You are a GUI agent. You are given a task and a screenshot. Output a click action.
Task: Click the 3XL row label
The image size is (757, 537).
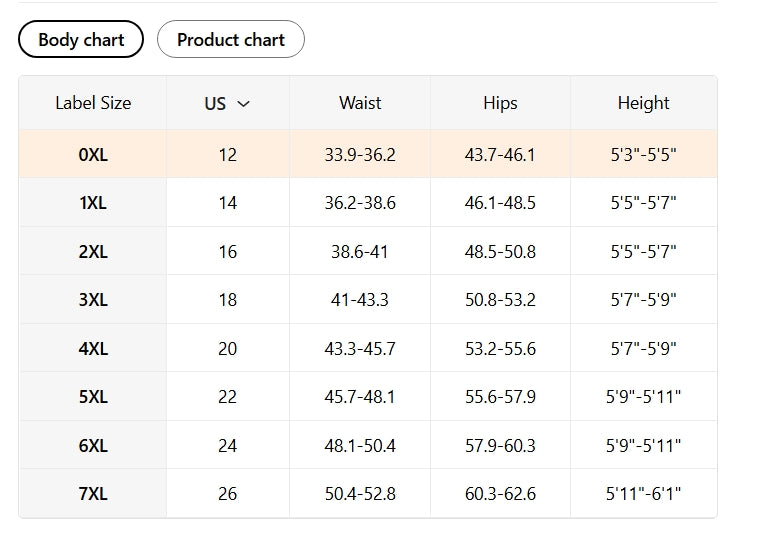point(93,300)
